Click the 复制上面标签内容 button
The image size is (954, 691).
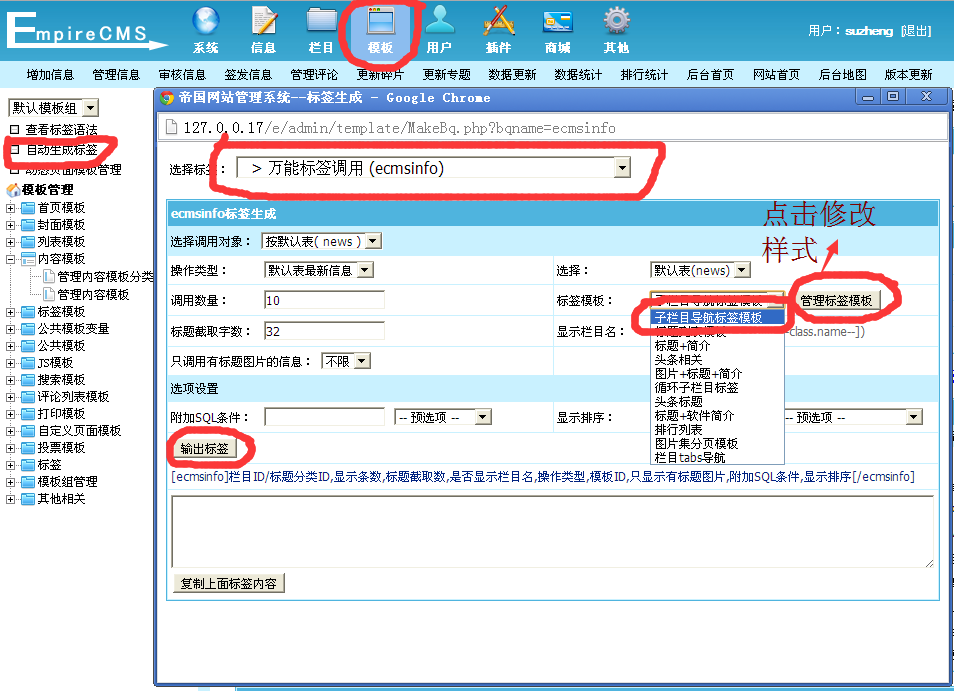tap(229, 583)
